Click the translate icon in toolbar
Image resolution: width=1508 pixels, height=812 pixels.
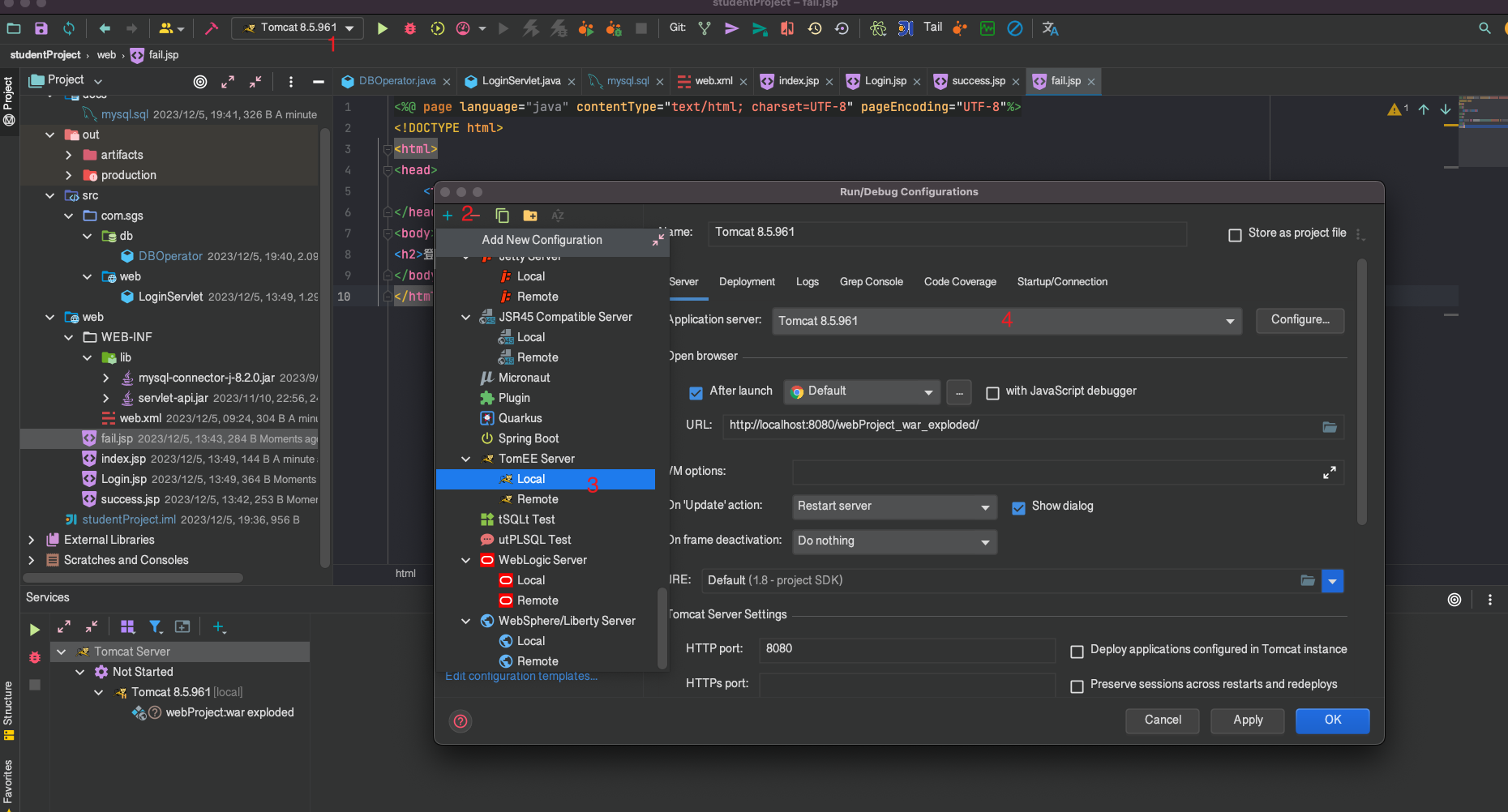pos(1050,28)
